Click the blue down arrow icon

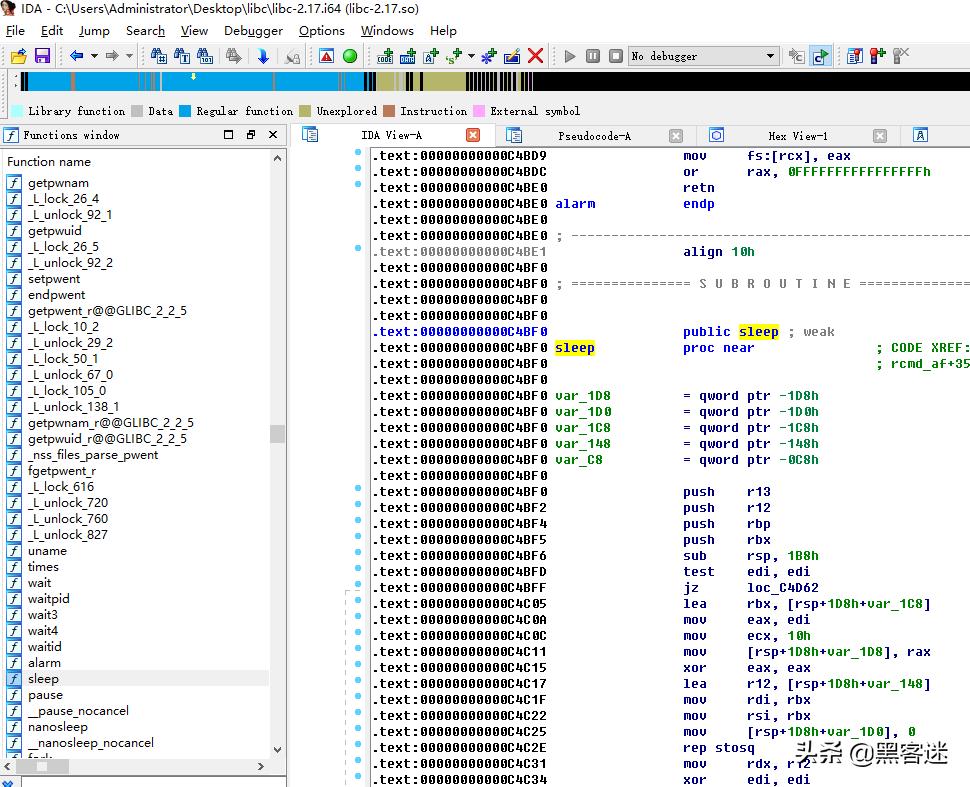pos(263,56)
